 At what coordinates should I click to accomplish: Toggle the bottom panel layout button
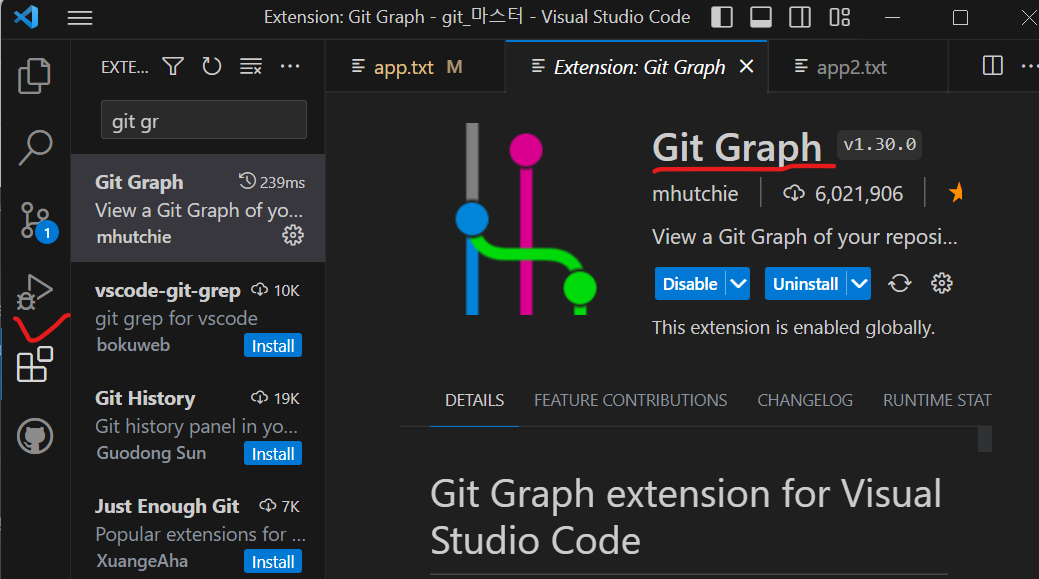(761, 17)
